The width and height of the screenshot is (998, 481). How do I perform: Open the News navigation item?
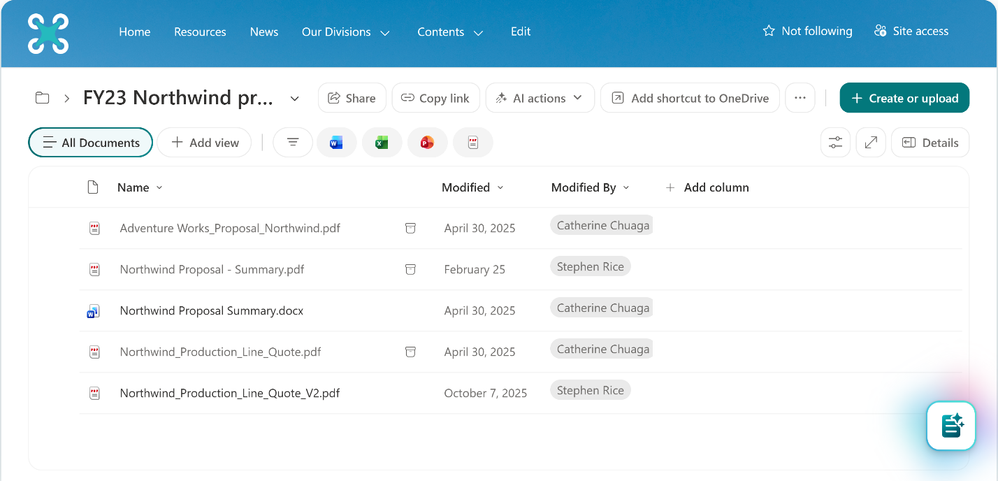click(264, 32)
